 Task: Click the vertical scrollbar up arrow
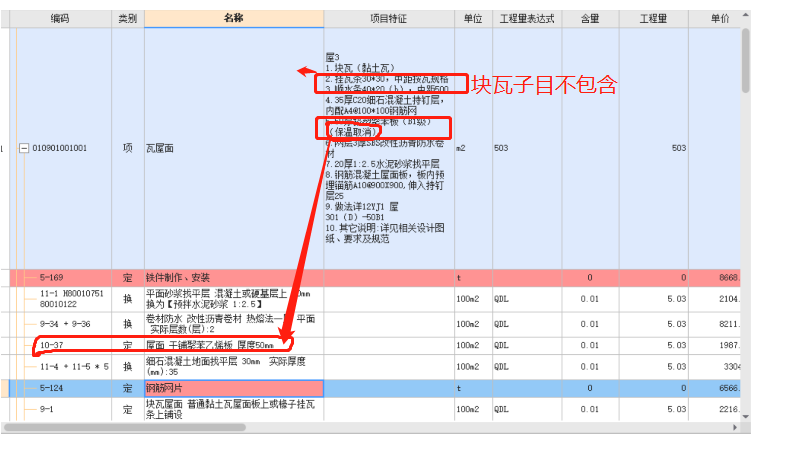pyautogui.click(x=745, y=15)
